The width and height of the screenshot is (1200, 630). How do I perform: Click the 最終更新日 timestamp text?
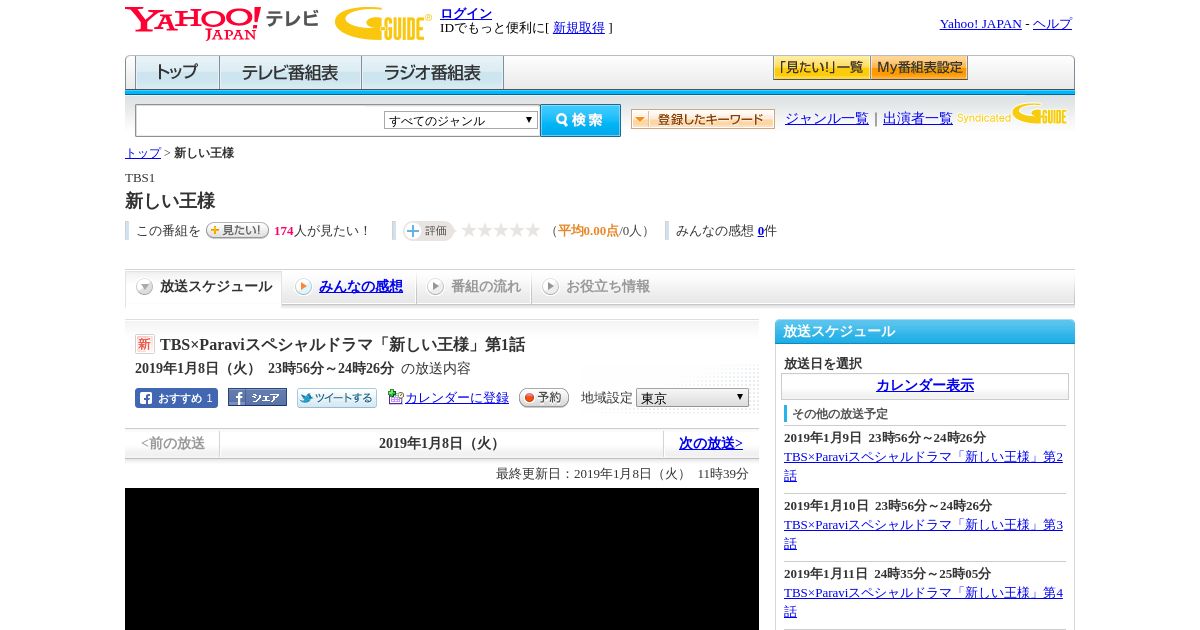(x=622, y=474)
